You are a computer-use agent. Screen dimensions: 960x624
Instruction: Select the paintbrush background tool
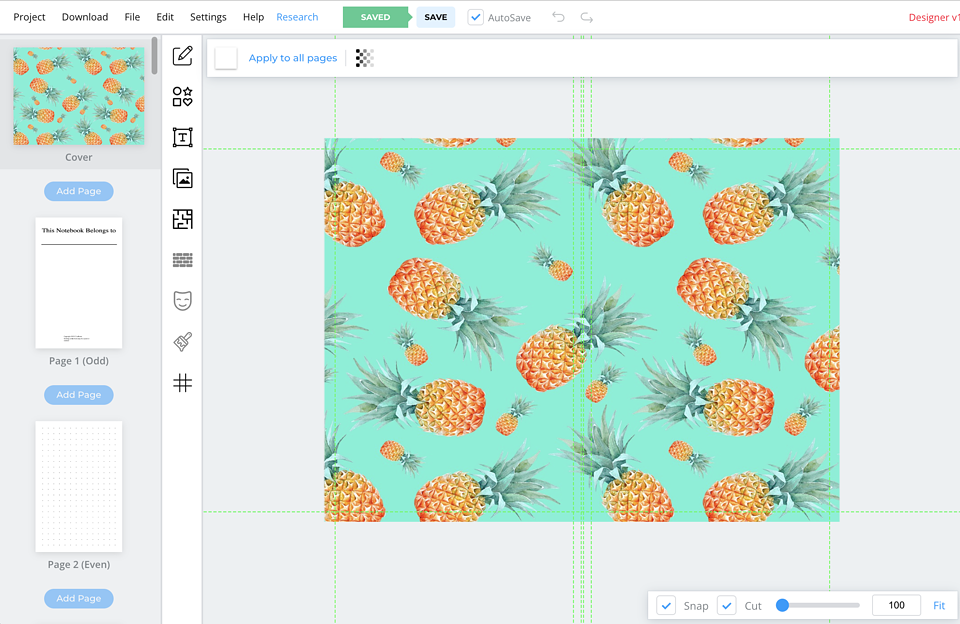coord(182,342)
